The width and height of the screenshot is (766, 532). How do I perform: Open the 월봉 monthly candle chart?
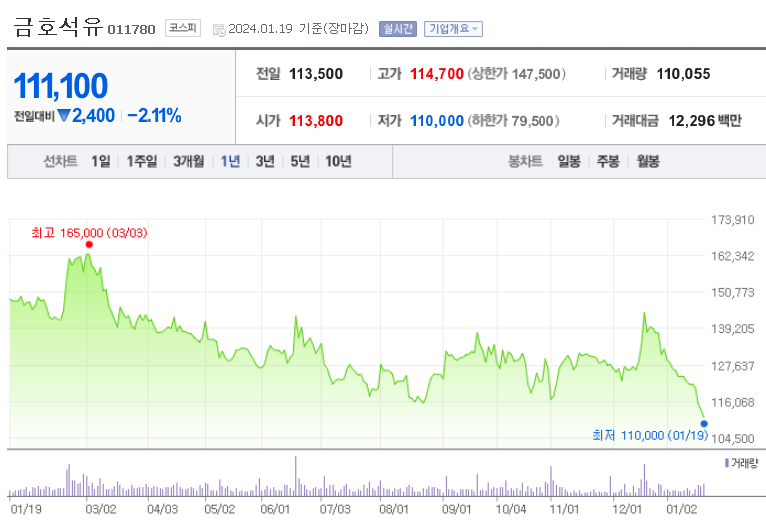[648, 161]
